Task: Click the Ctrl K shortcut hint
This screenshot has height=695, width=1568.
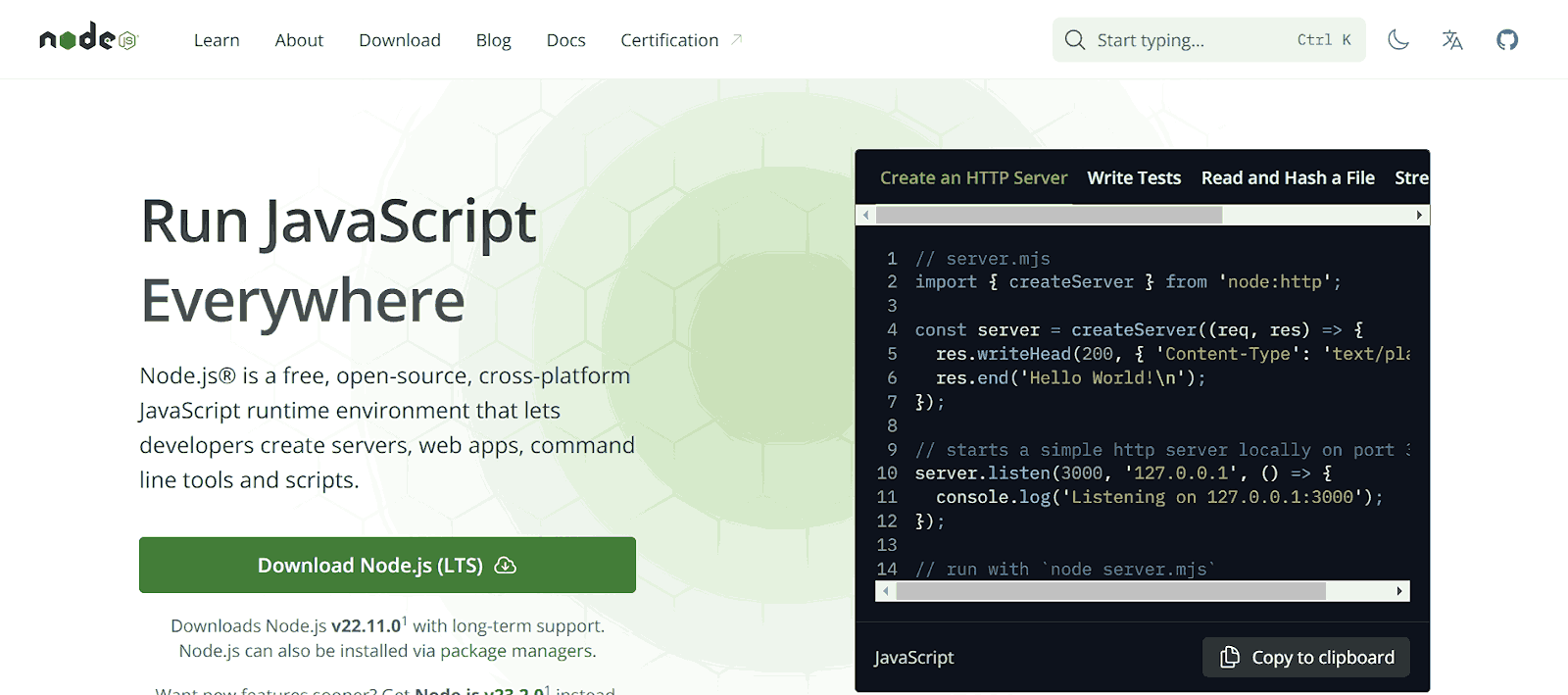Action: 1324,40
